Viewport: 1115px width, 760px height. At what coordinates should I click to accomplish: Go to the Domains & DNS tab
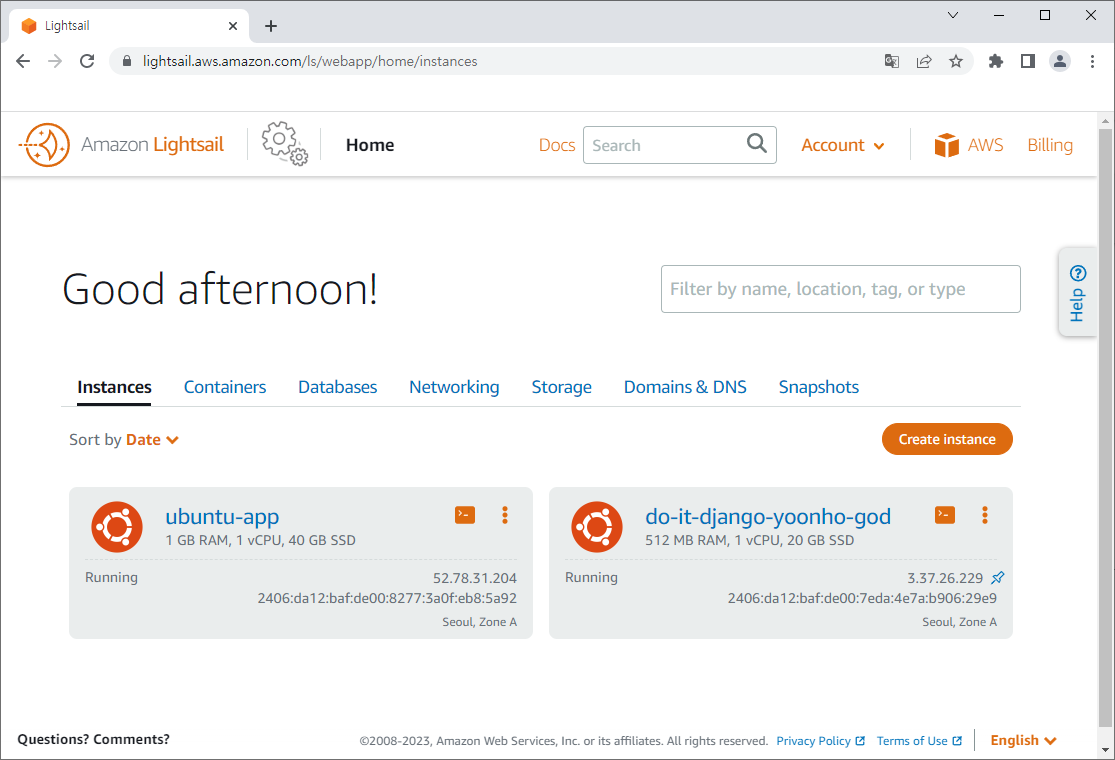tap(685, 387)
